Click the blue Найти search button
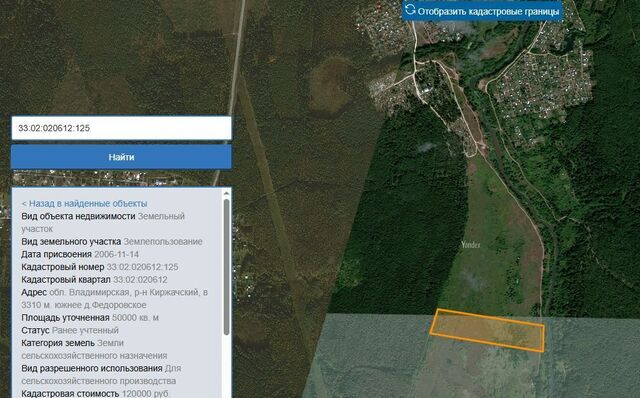This screenshot has width=640, height=398. [x=121, y=157]
